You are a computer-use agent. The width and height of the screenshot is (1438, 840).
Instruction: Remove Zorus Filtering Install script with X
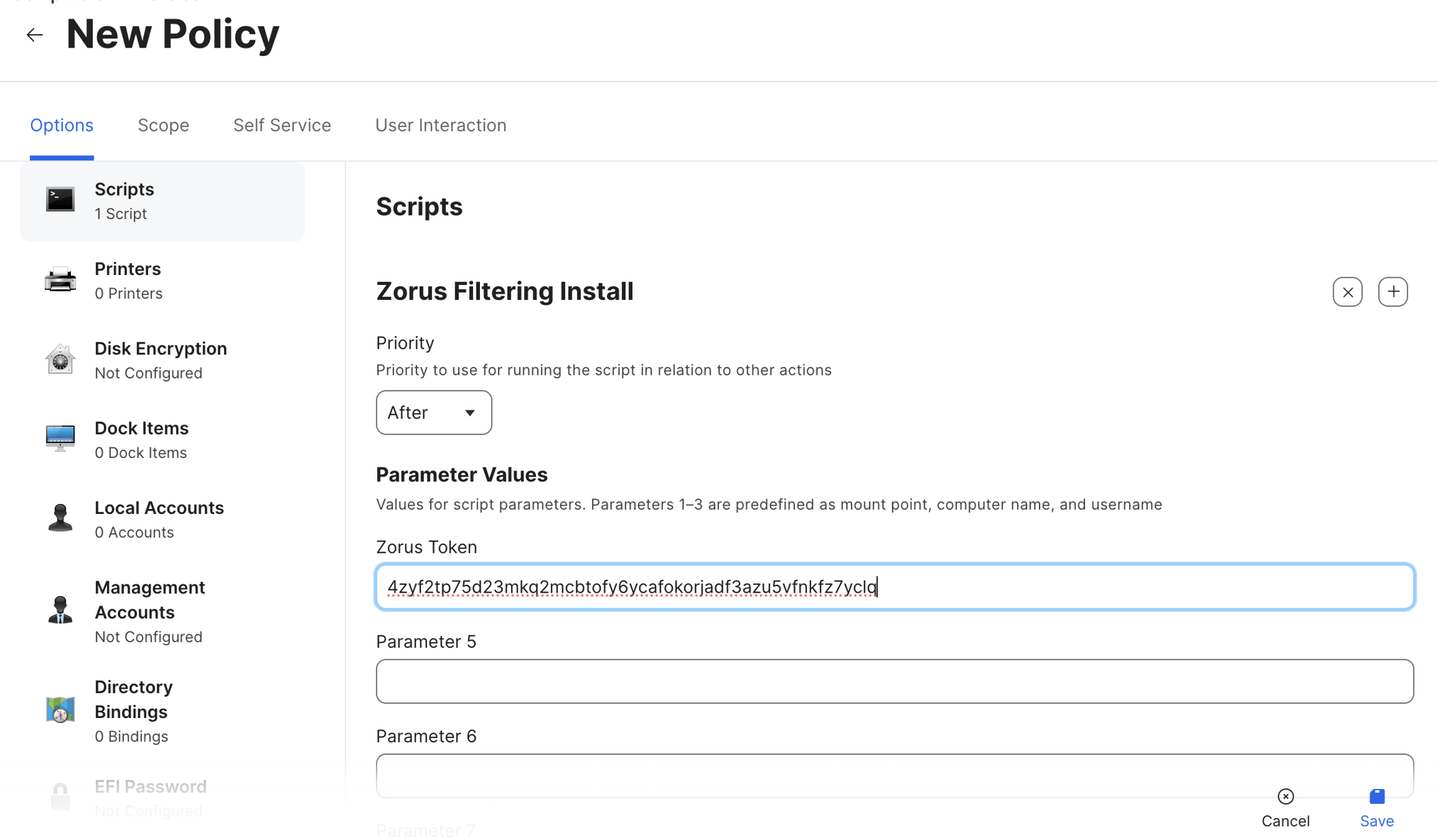click(1347, 292)
